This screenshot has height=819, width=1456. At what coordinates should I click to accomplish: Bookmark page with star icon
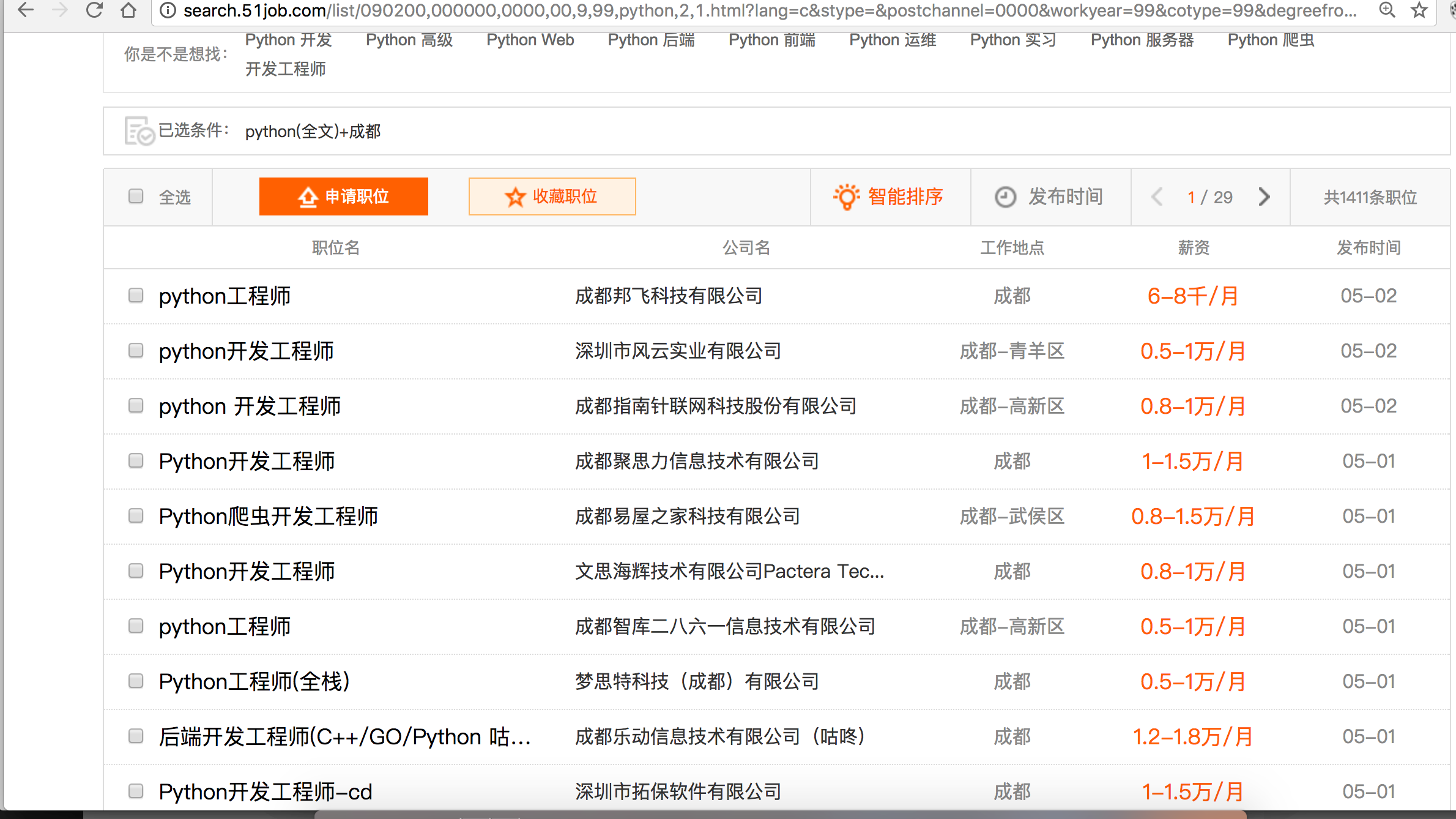point(1419,10)
